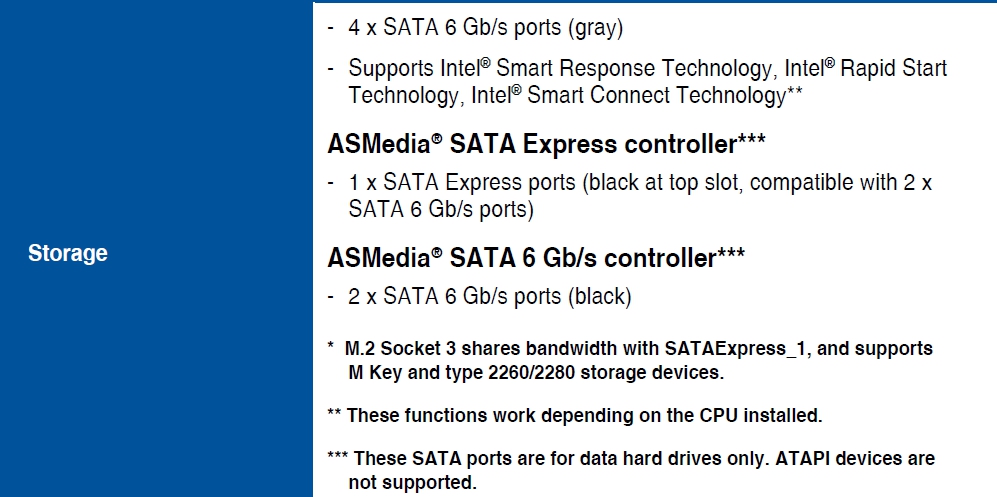The image size is (997, 497).
Task: Click 'compatible with 2 x' text
Action: (x=841, y=183)
